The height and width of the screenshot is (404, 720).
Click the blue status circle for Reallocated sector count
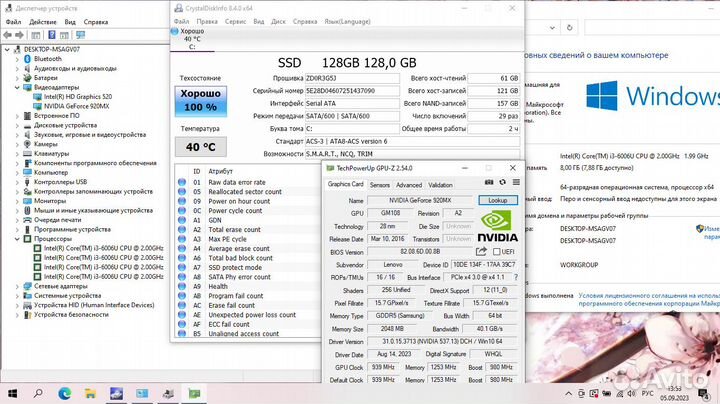182,191
